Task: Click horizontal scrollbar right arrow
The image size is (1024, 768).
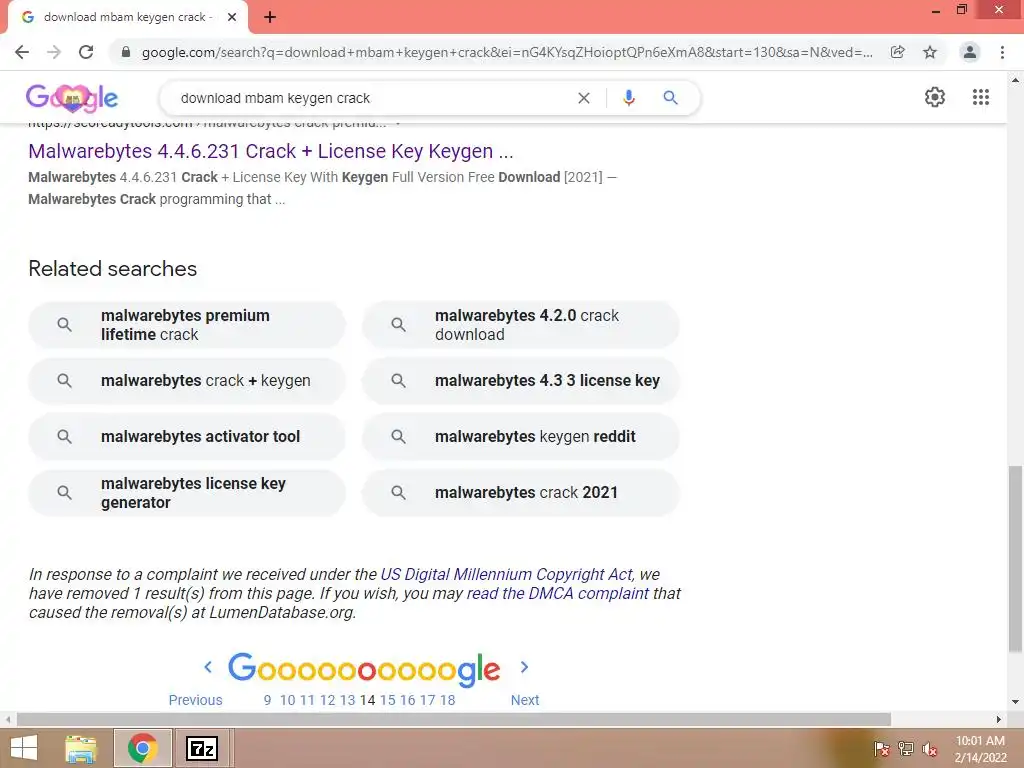Action: coord(998,719)
